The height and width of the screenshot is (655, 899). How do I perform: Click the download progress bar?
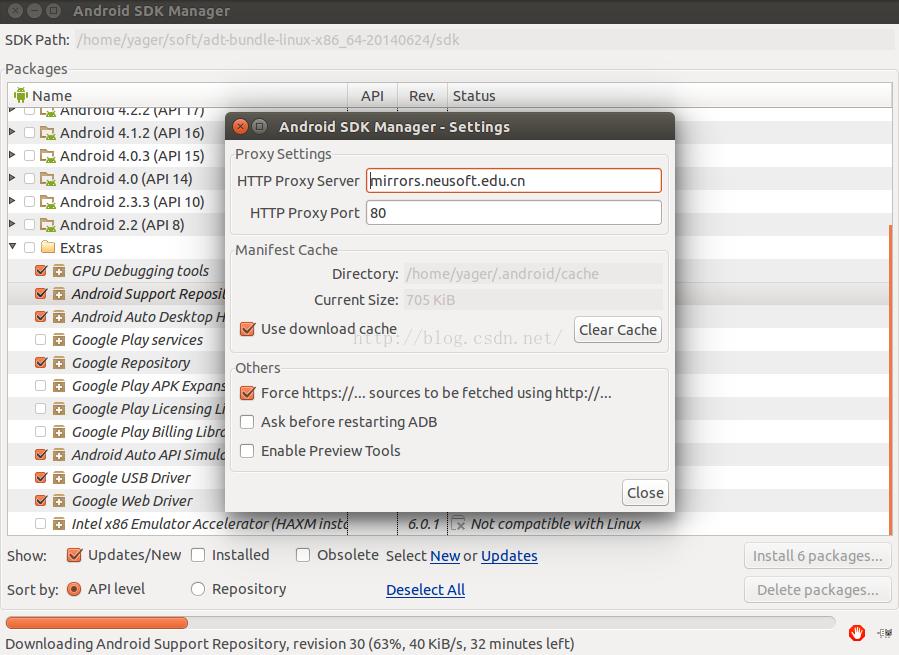click(420, 622)
